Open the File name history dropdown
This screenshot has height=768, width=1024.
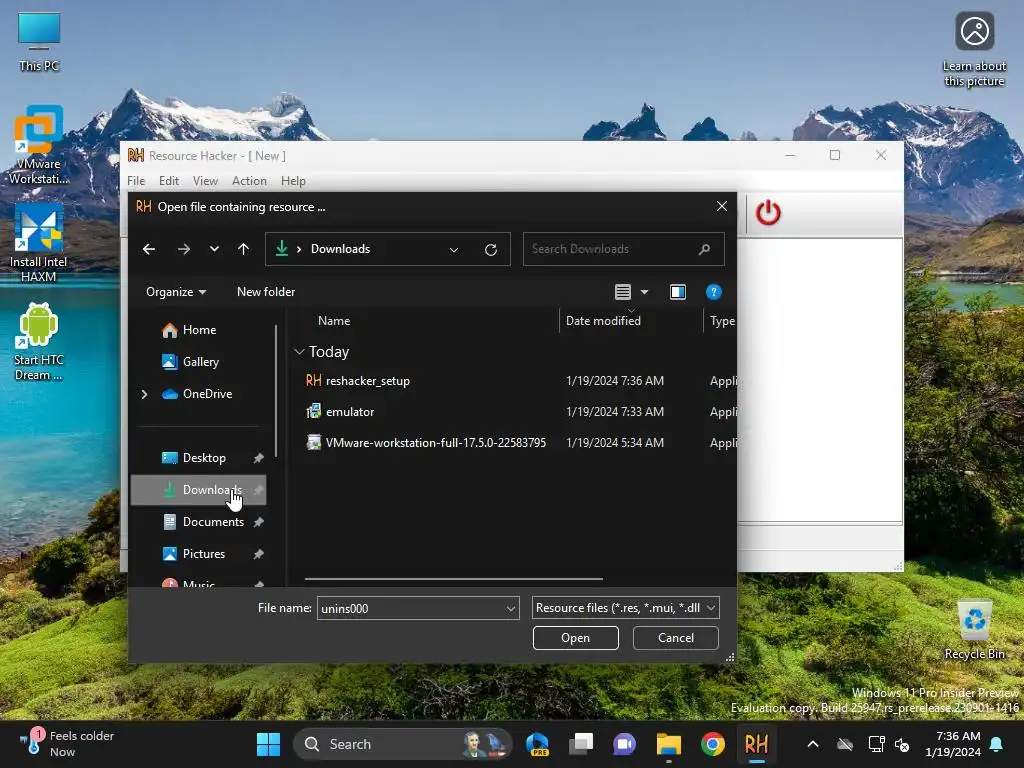(x=511, y=609)
